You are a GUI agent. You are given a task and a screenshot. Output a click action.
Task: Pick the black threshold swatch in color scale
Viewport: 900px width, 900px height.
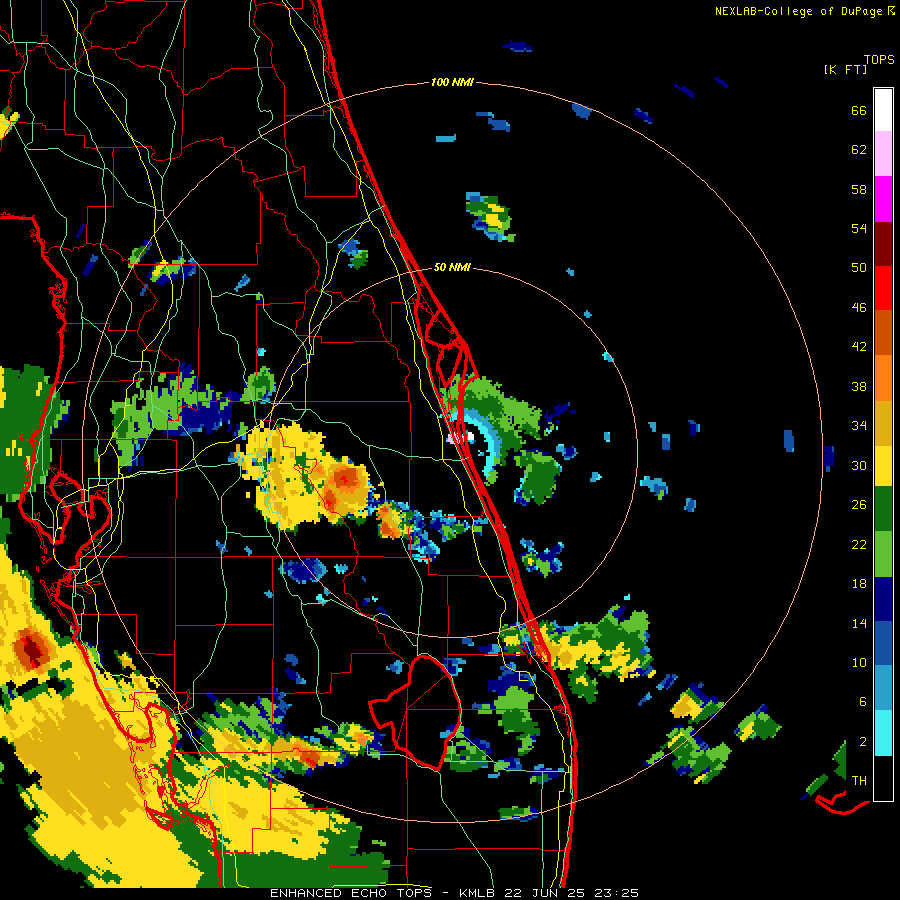(883, 778)
